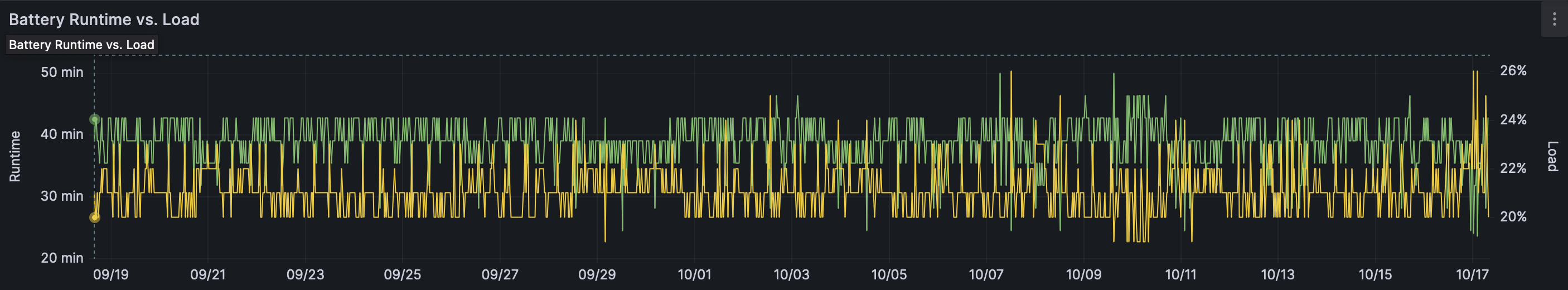
Task: Click the 50 min y-axis label
Action: tap(62, 72)
